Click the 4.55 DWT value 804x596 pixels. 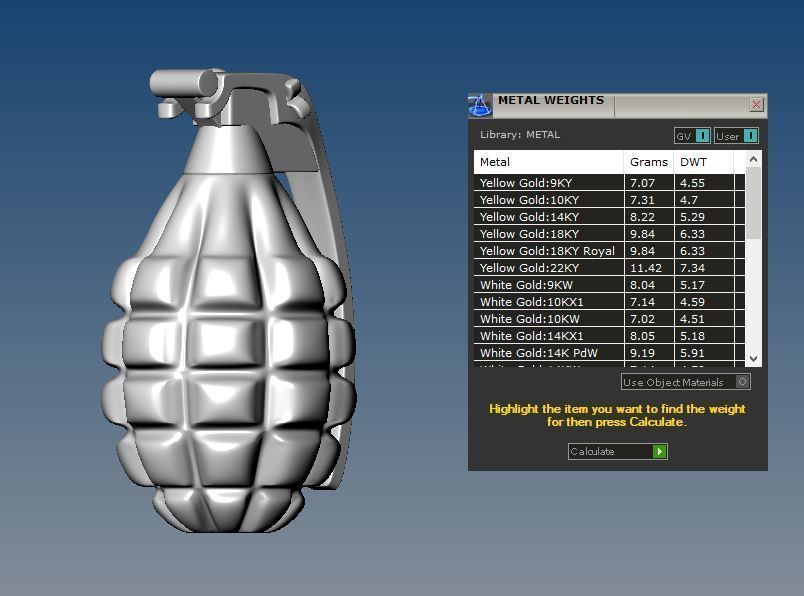[692, 183]
